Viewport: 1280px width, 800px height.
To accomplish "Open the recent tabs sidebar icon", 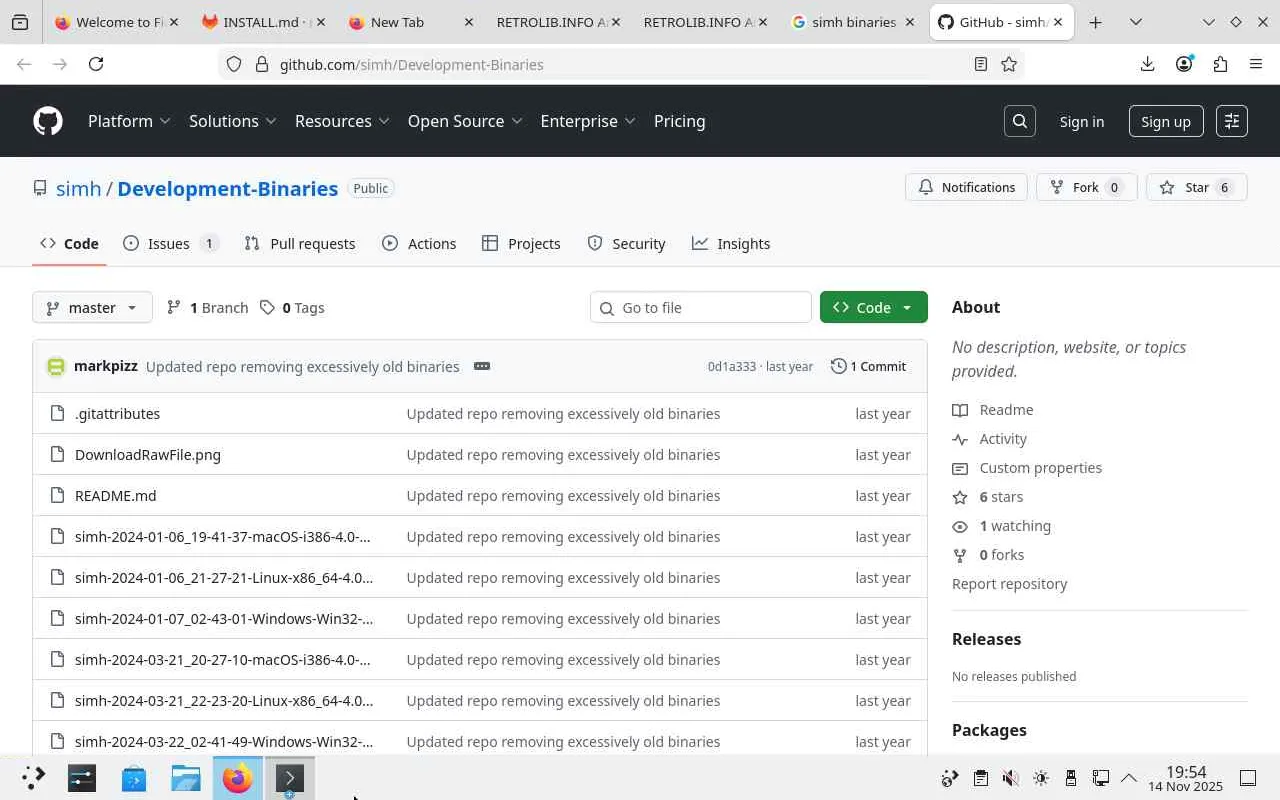I will [20, 22].
